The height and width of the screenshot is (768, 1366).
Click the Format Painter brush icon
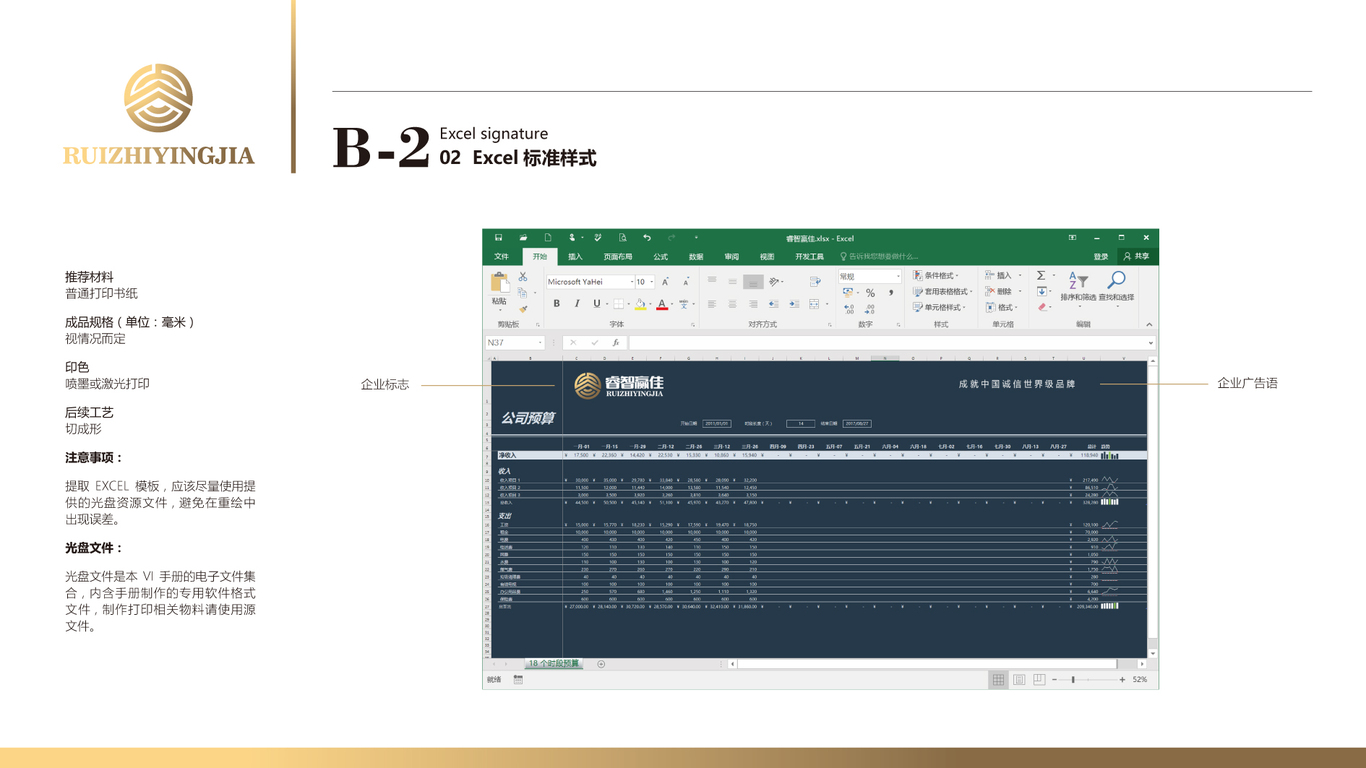pyautogui.click(x=523, y=309)
